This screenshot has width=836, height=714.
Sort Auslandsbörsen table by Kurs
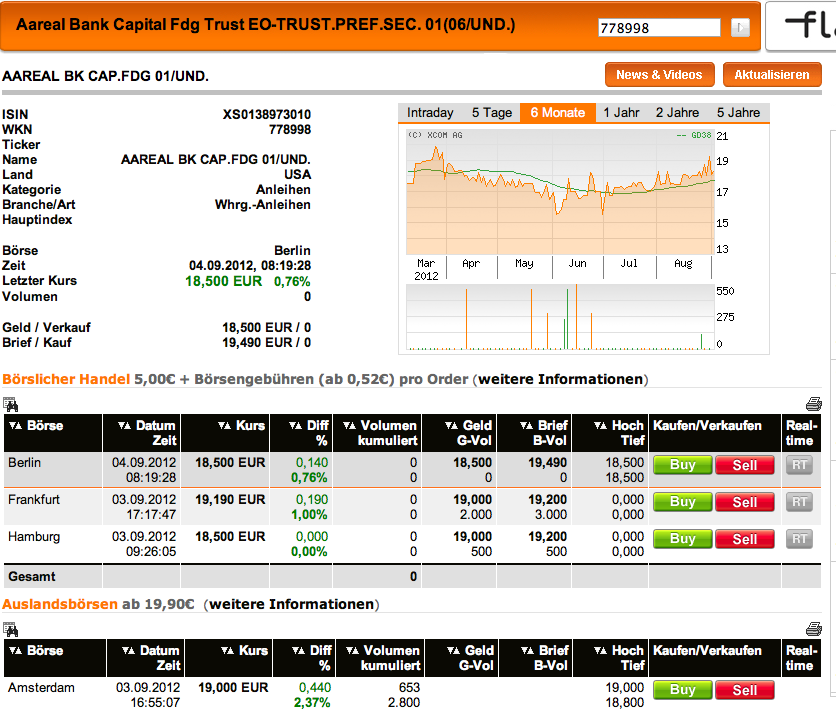245,651
